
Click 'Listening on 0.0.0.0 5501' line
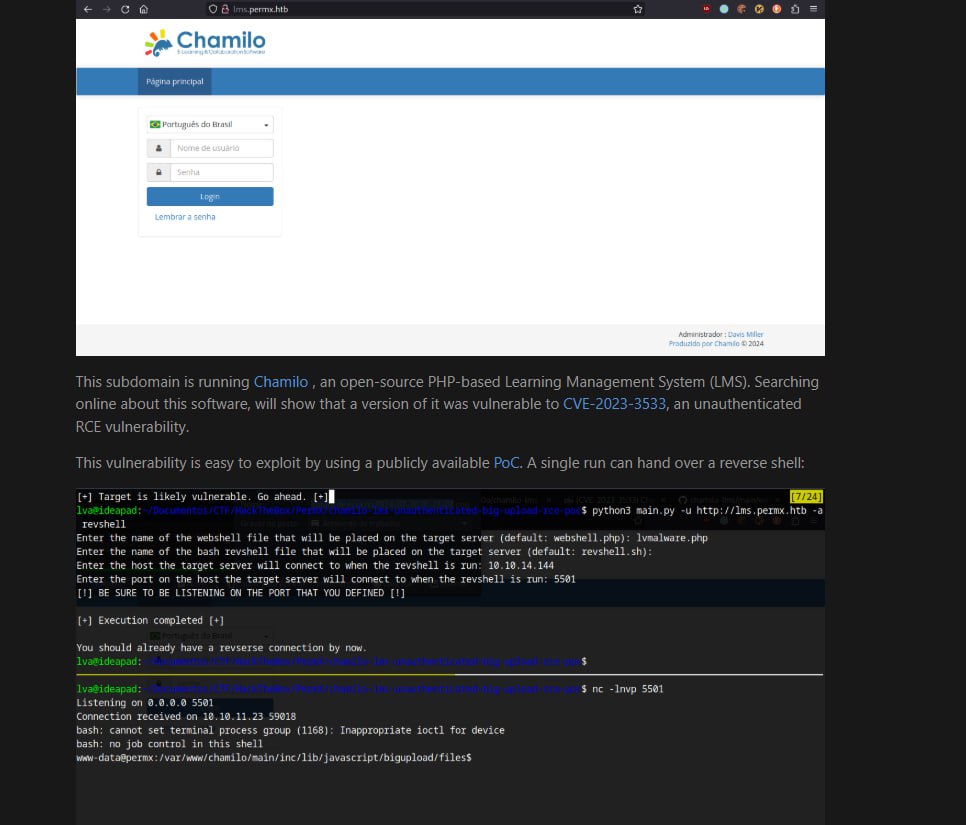tap(145, 702)
